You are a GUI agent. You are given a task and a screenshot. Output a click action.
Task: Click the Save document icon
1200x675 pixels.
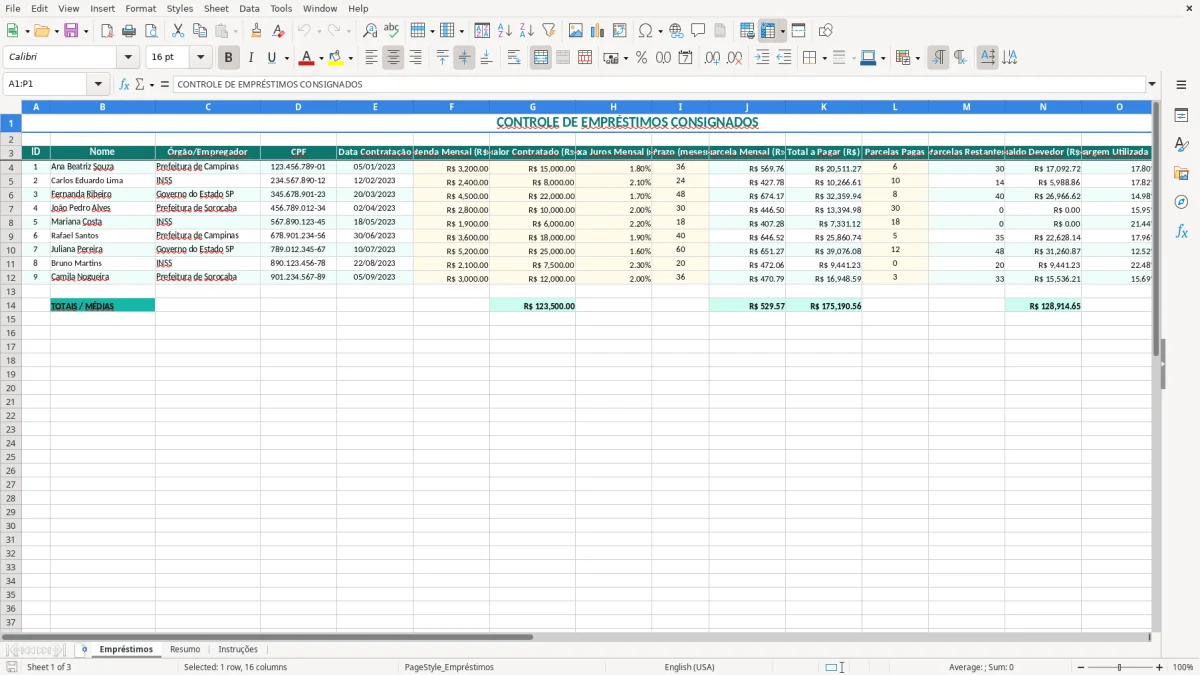[x=71, y=31]
